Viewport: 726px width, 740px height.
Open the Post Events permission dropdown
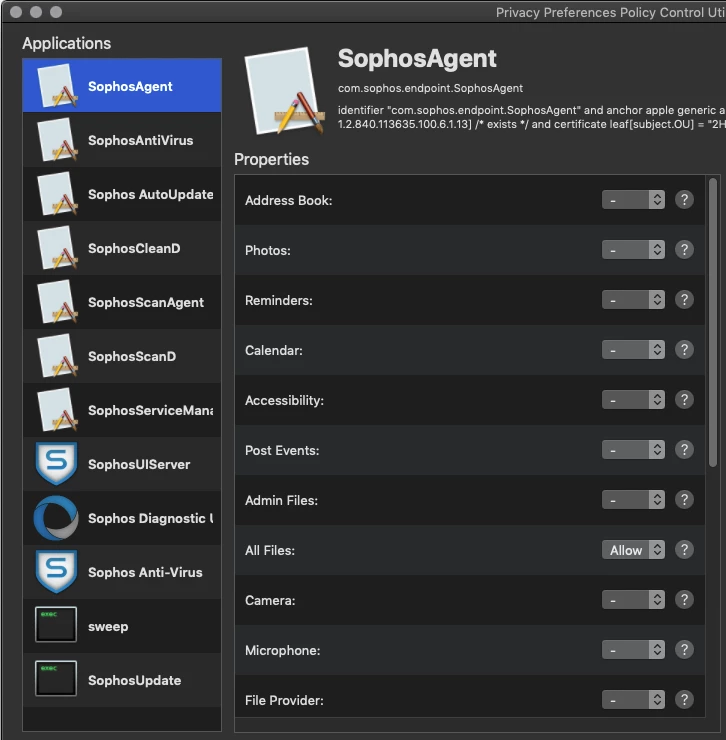[633, 450]
